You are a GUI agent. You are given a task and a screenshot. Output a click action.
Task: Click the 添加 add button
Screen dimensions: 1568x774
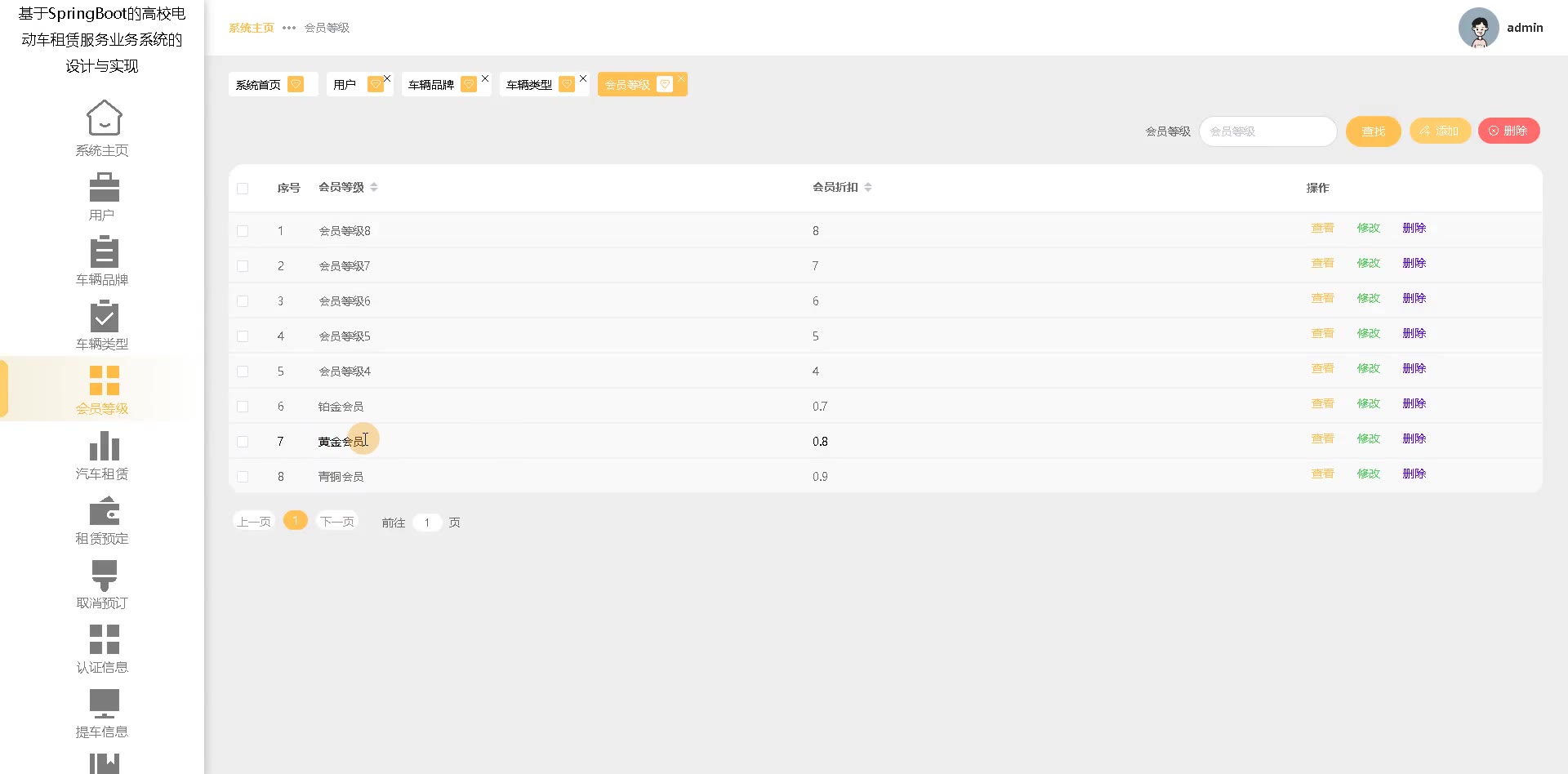pos(1440,131)
